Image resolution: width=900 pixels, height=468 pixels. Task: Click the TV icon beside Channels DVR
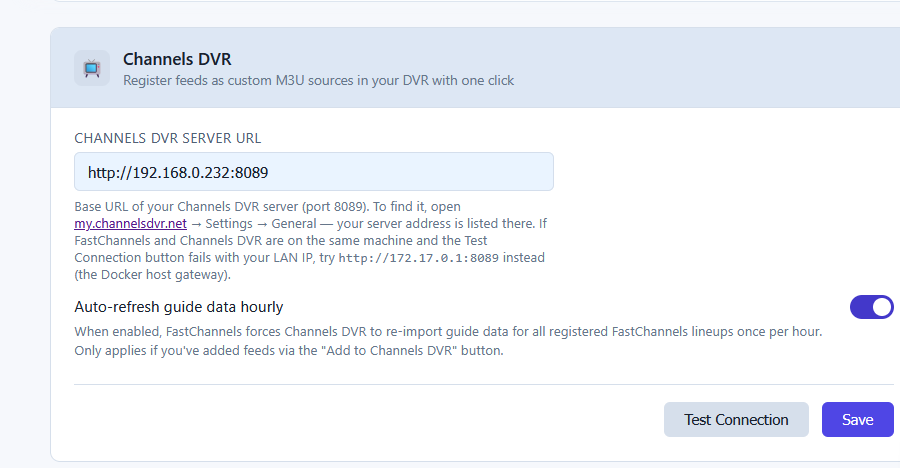tap(92, 68)
